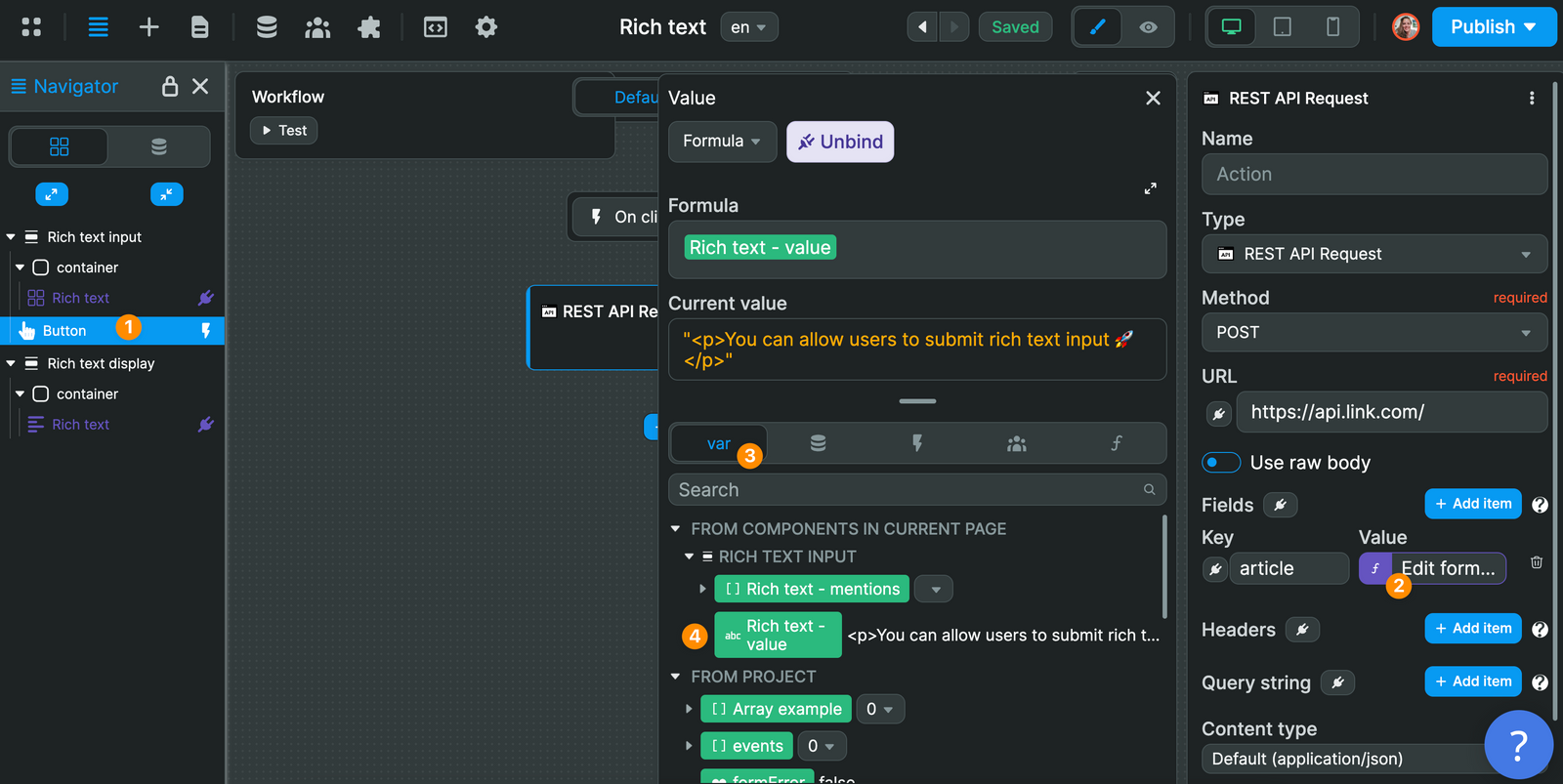Click the Unbind button
This screenshot has height=784, width=1563.
[x=840, y=142]
